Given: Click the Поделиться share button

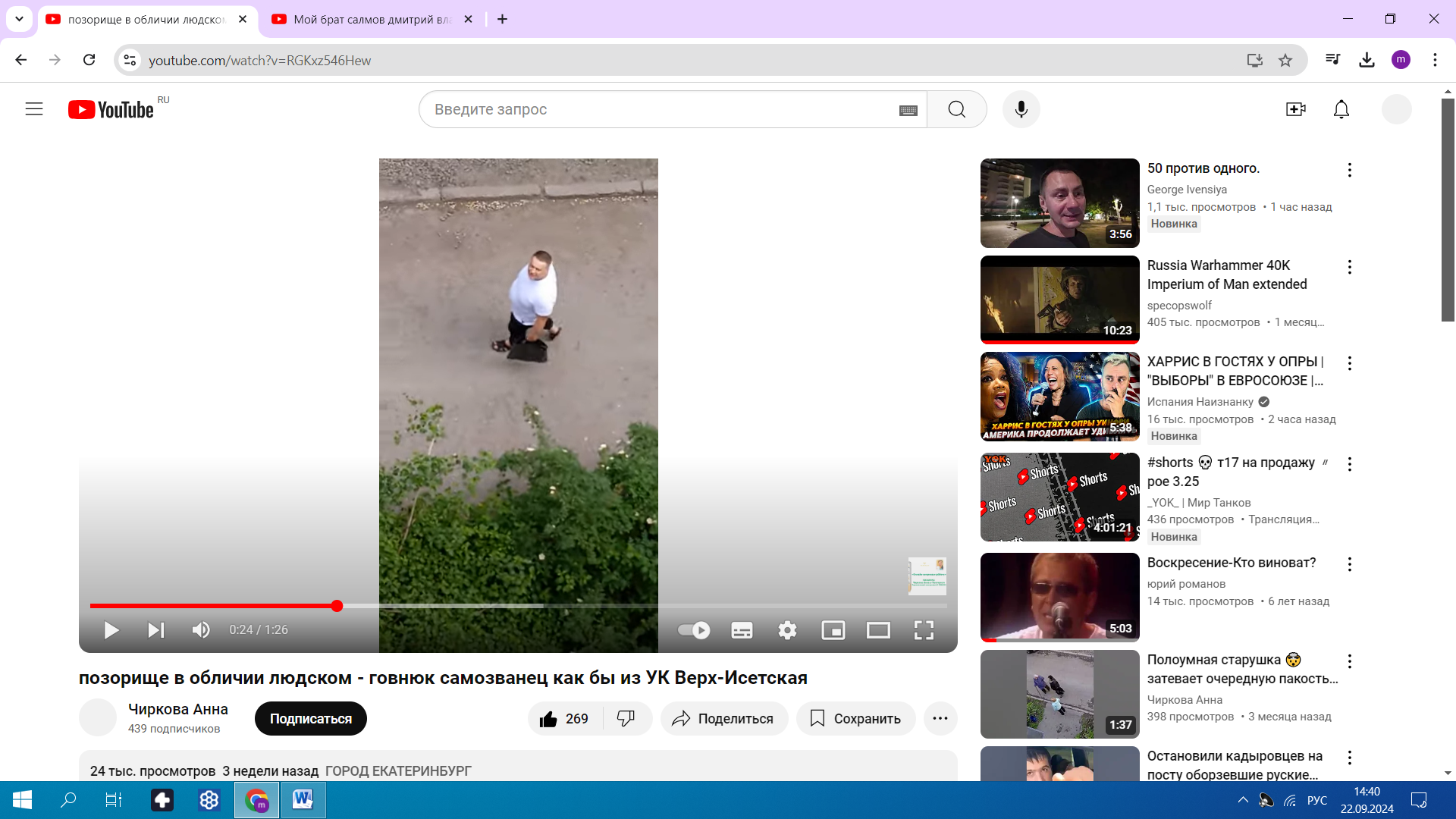Looking at the screenshot, I should 723,718.
